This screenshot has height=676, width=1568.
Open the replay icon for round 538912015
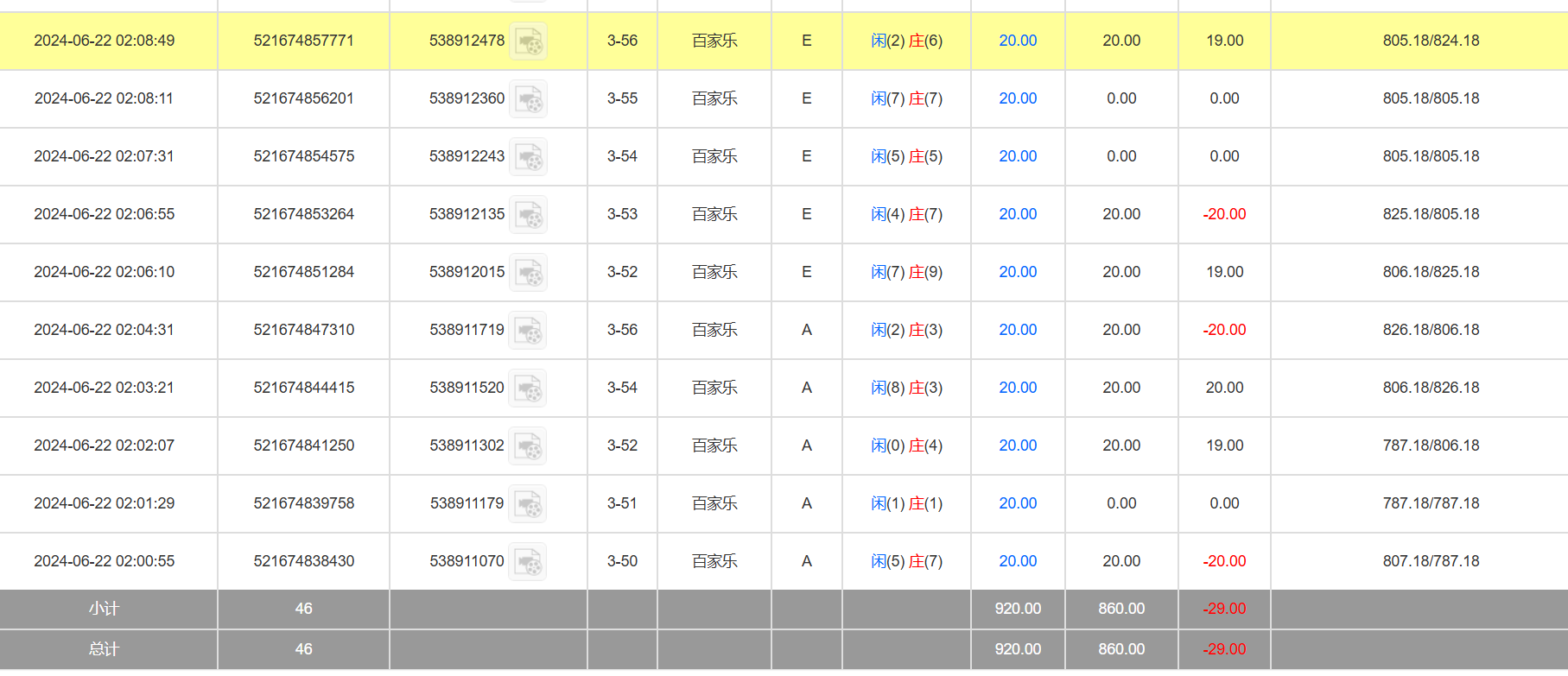[x=528, y=273]
